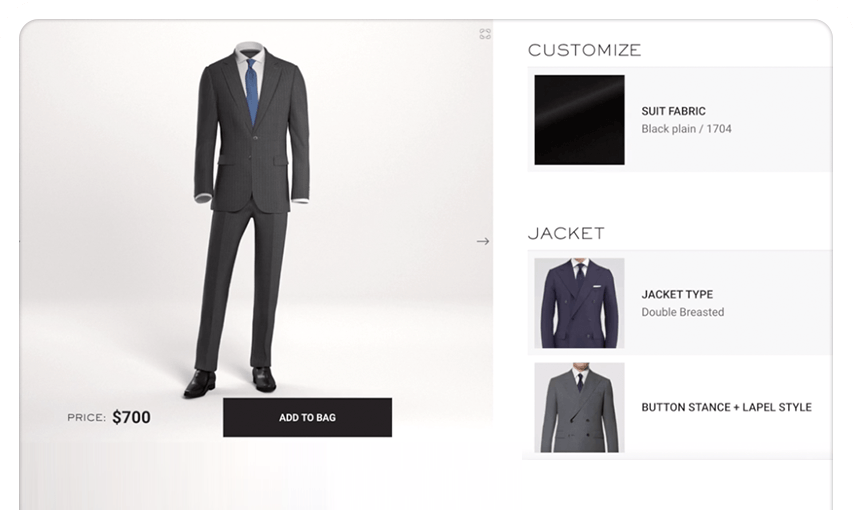
Task: Select the black plain fabric swatch
Action: tap(579, 120)
